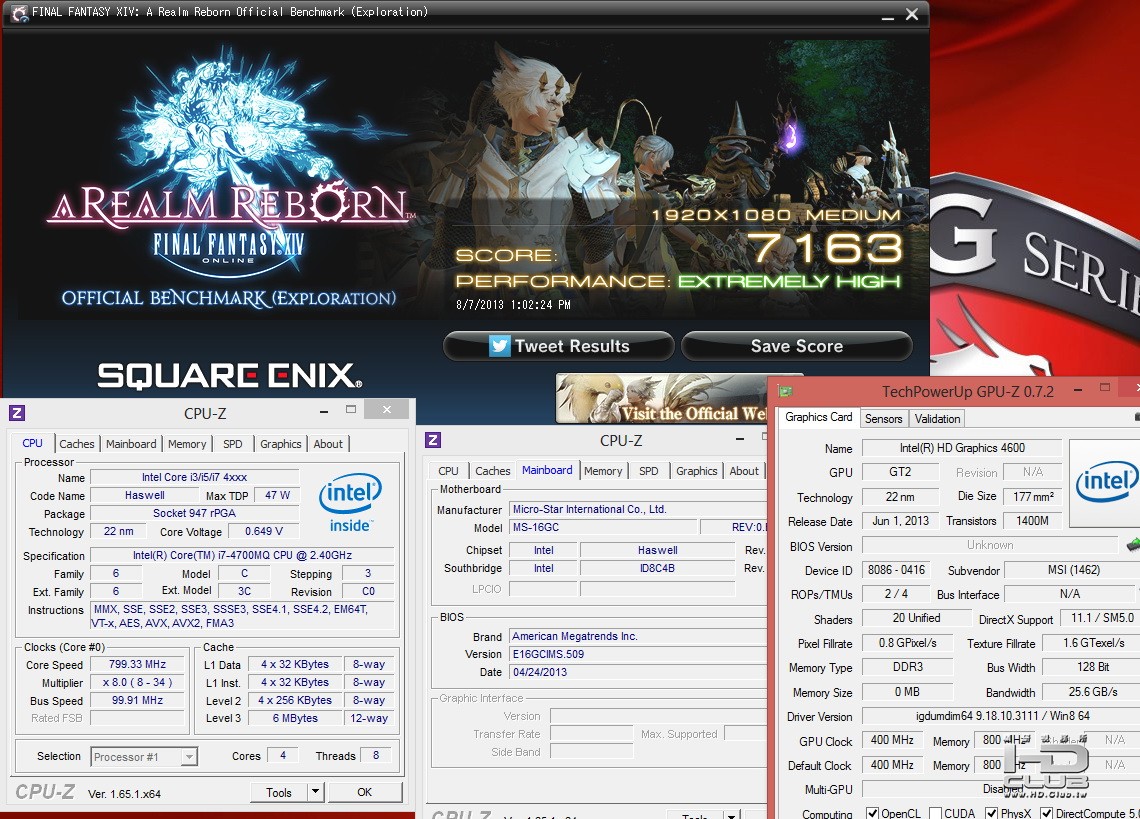Switch to Caches tab in CPU-Z CPU window
Screen dimensions: 1140x819
(76, 444)
